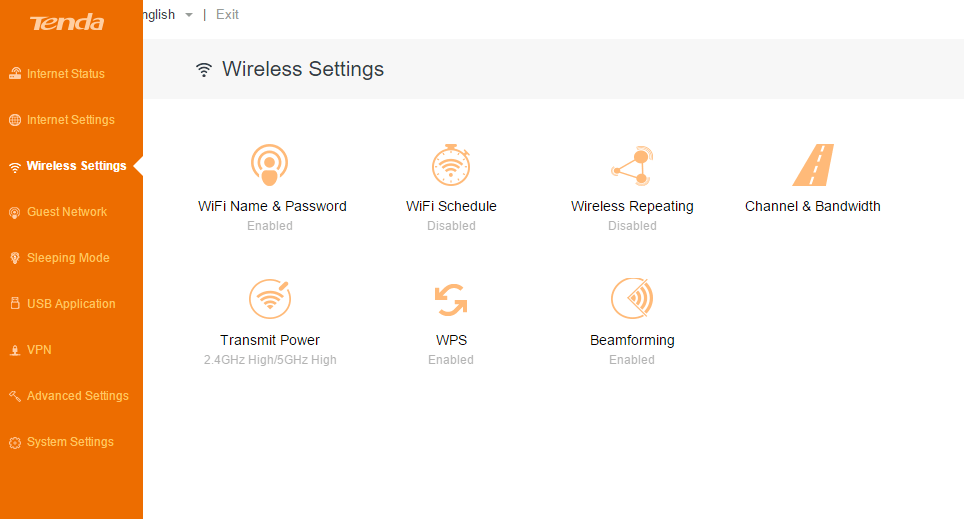Viewport: 964px width, 519px height.
Task: Open System Settings in sidebar
Action: [70, 442]
